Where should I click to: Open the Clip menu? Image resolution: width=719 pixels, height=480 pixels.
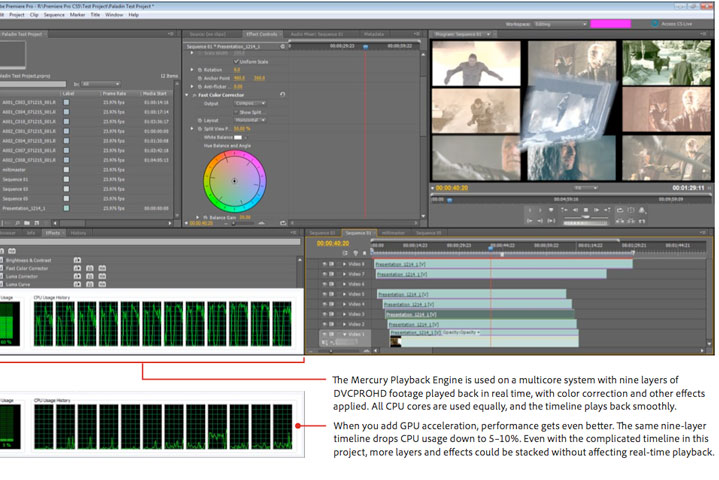click(x=34, y=15)
